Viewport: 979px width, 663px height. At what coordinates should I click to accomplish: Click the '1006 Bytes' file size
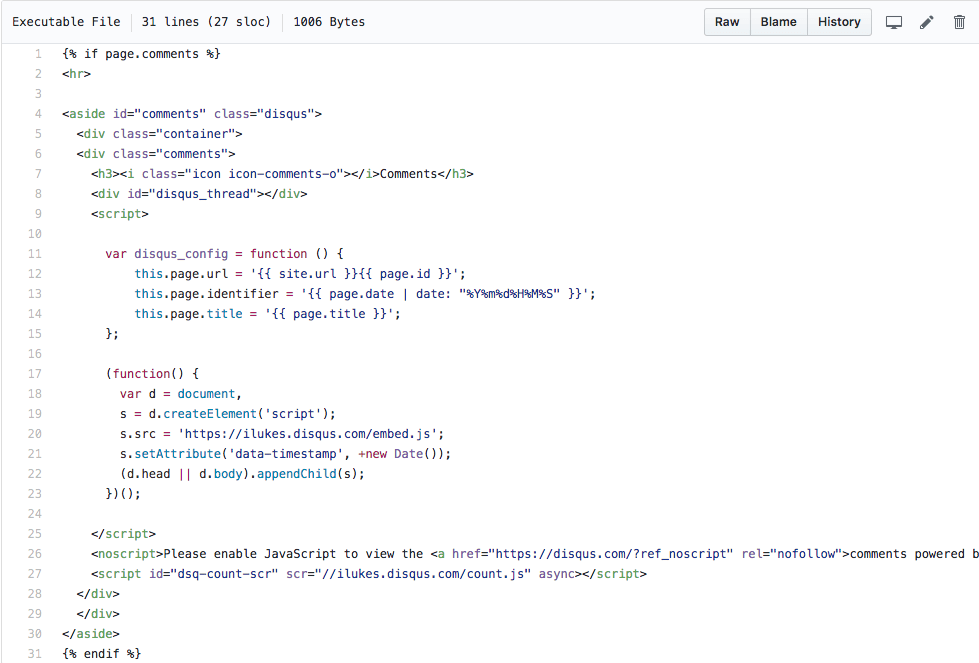329,22
